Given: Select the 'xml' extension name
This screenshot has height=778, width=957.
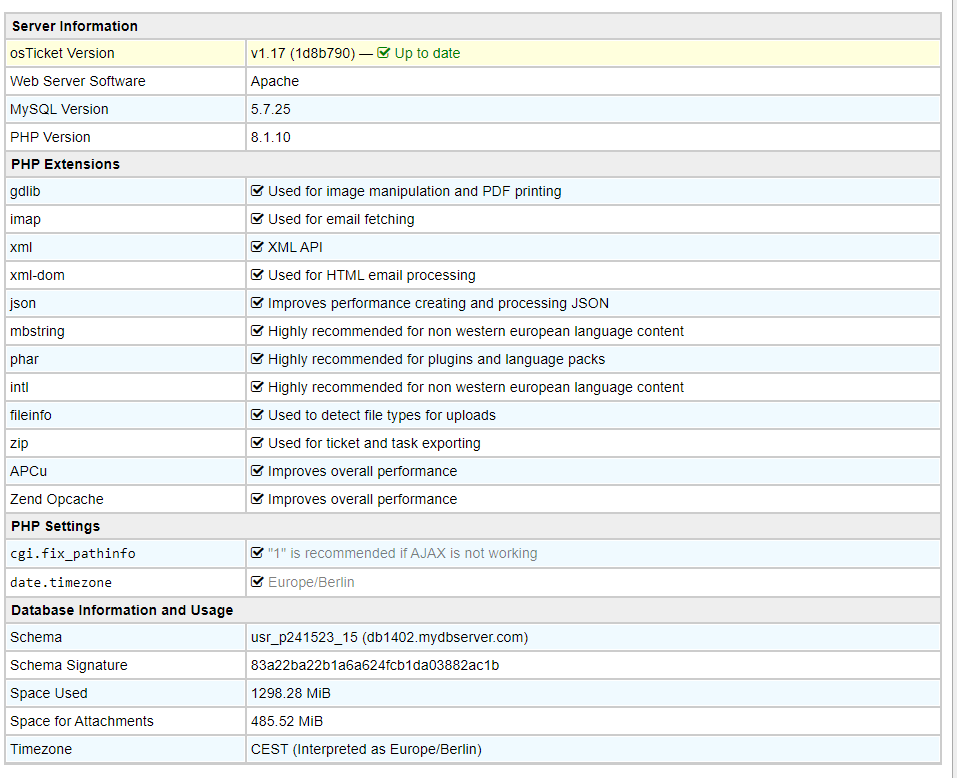Looking at the screenshot, I should 21,247.
